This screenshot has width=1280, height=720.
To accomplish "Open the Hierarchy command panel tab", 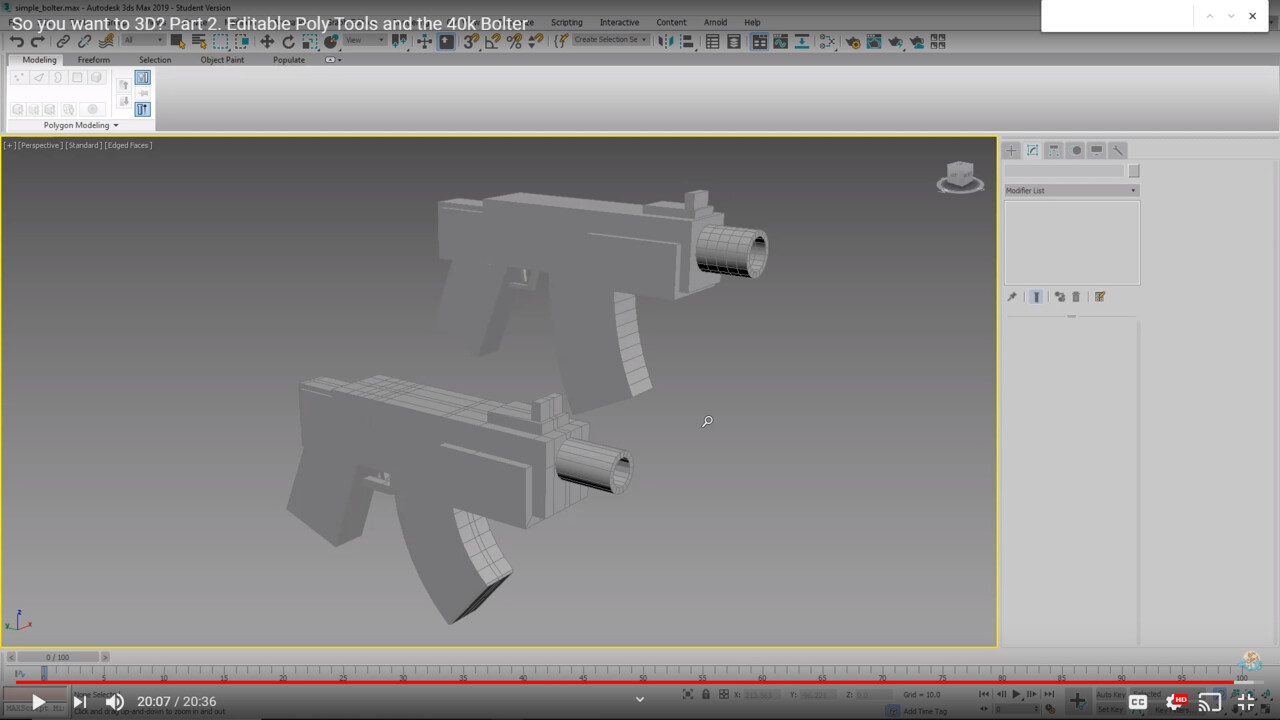I will coord(1054,150).
